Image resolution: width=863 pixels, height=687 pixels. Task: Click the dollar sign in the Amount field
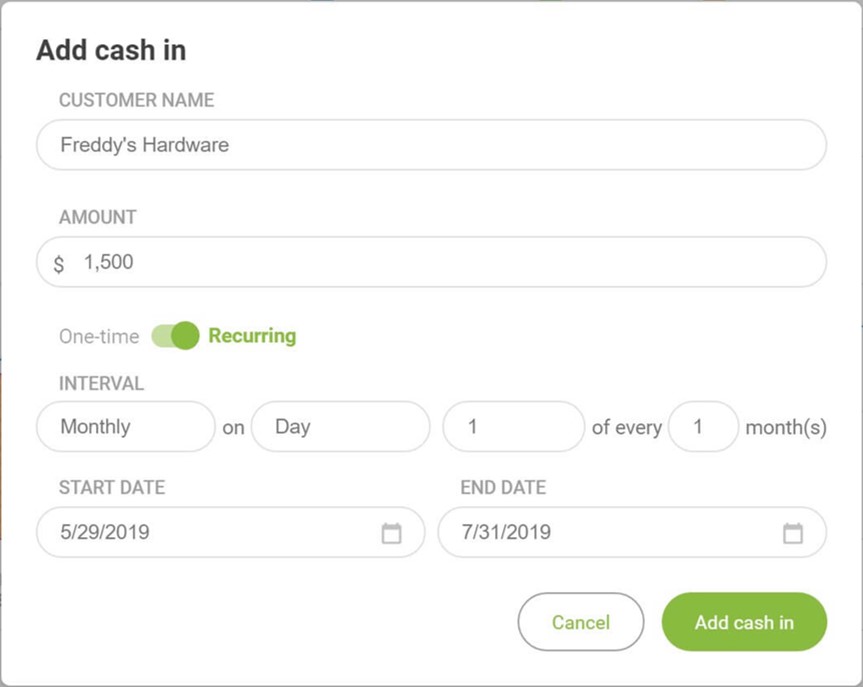point(59,264)
